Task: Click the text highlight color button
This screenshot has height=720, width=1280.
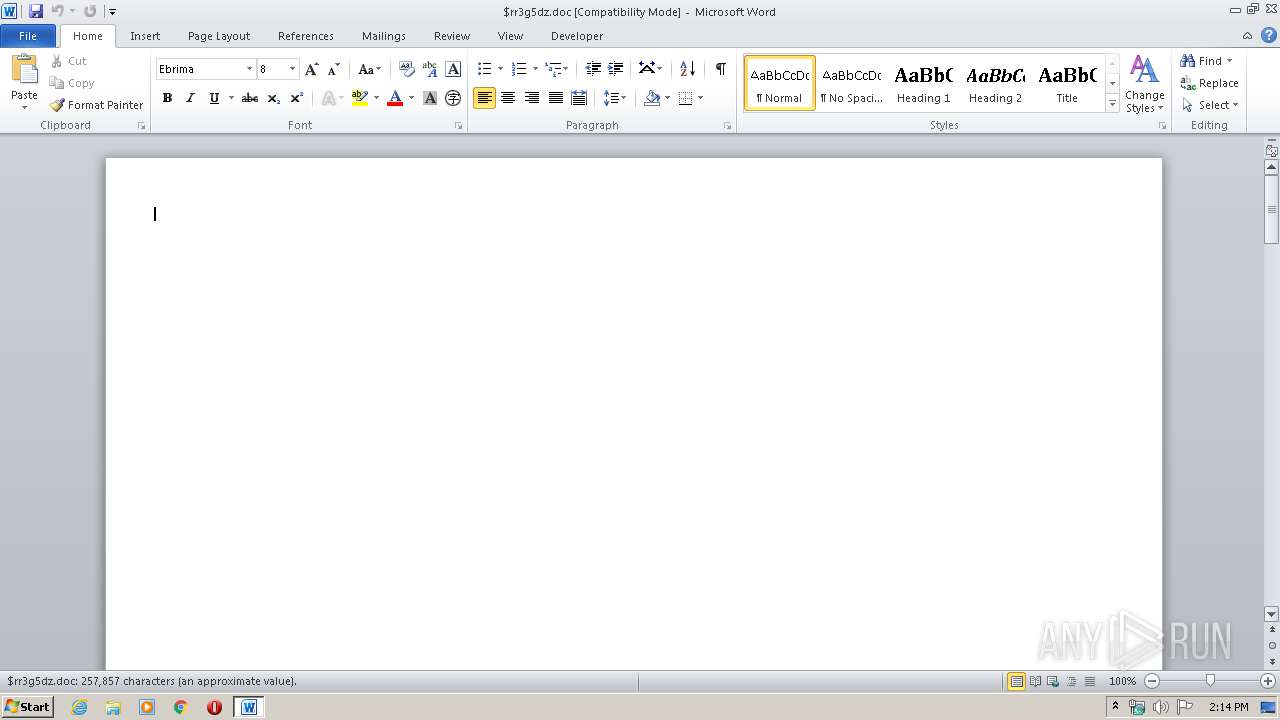Action: [360, 98]
